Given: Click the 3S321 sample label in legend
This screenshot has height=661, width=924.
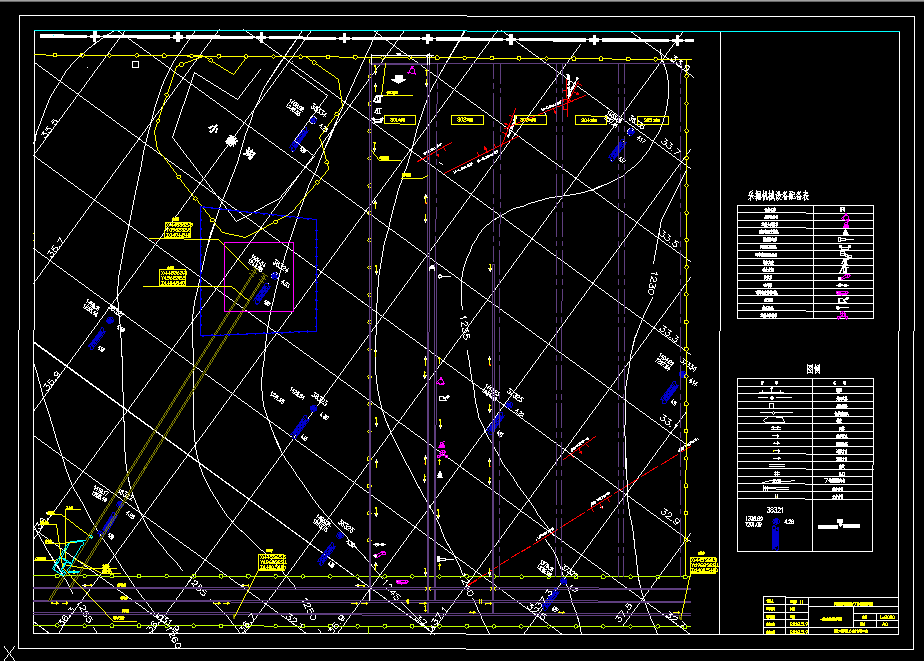Looking at the screenshot, I should (x=775, y=510).
